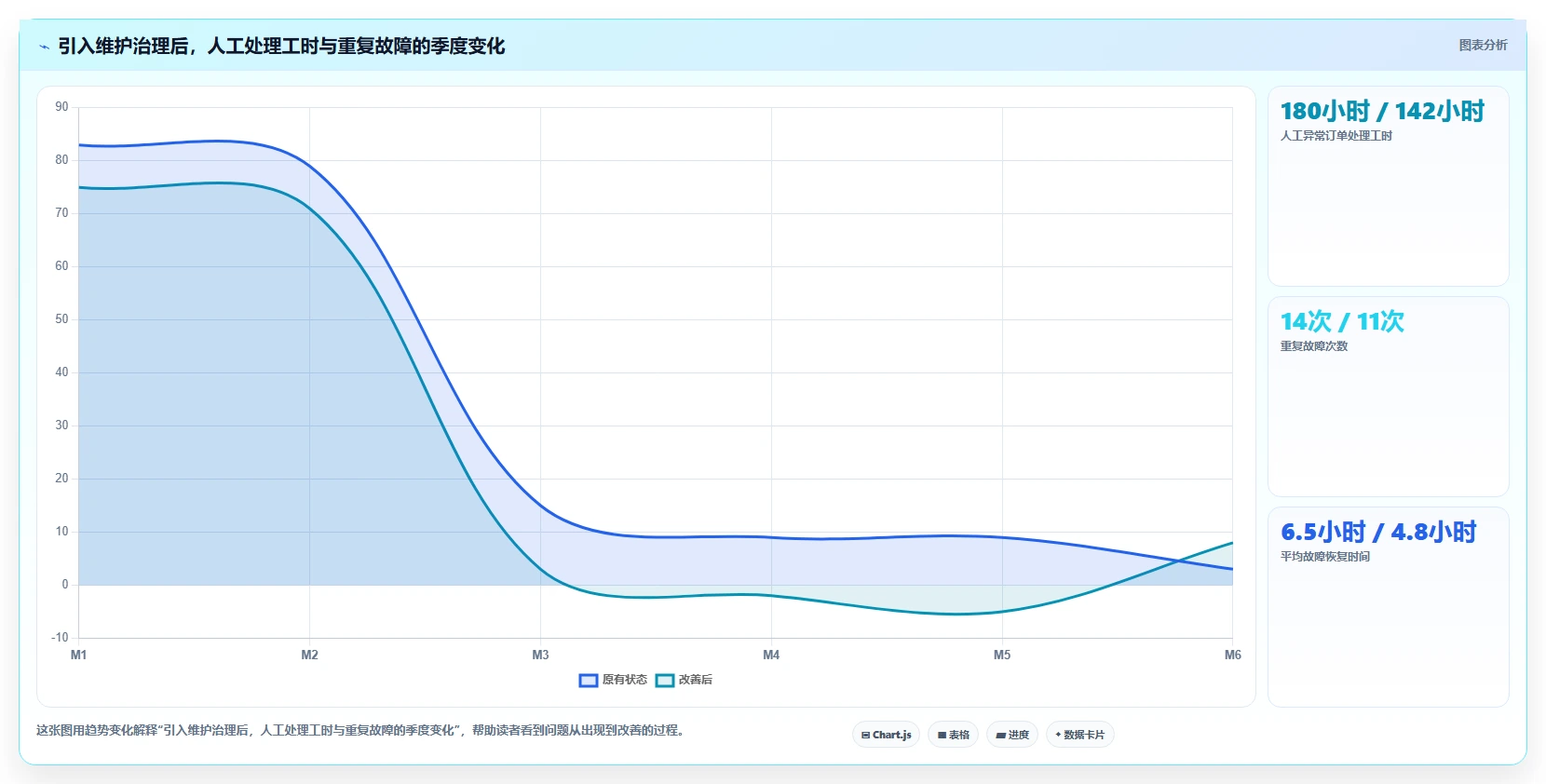
Task: Click the 平均故障恢复时间 label
Action: [1324, 557]
